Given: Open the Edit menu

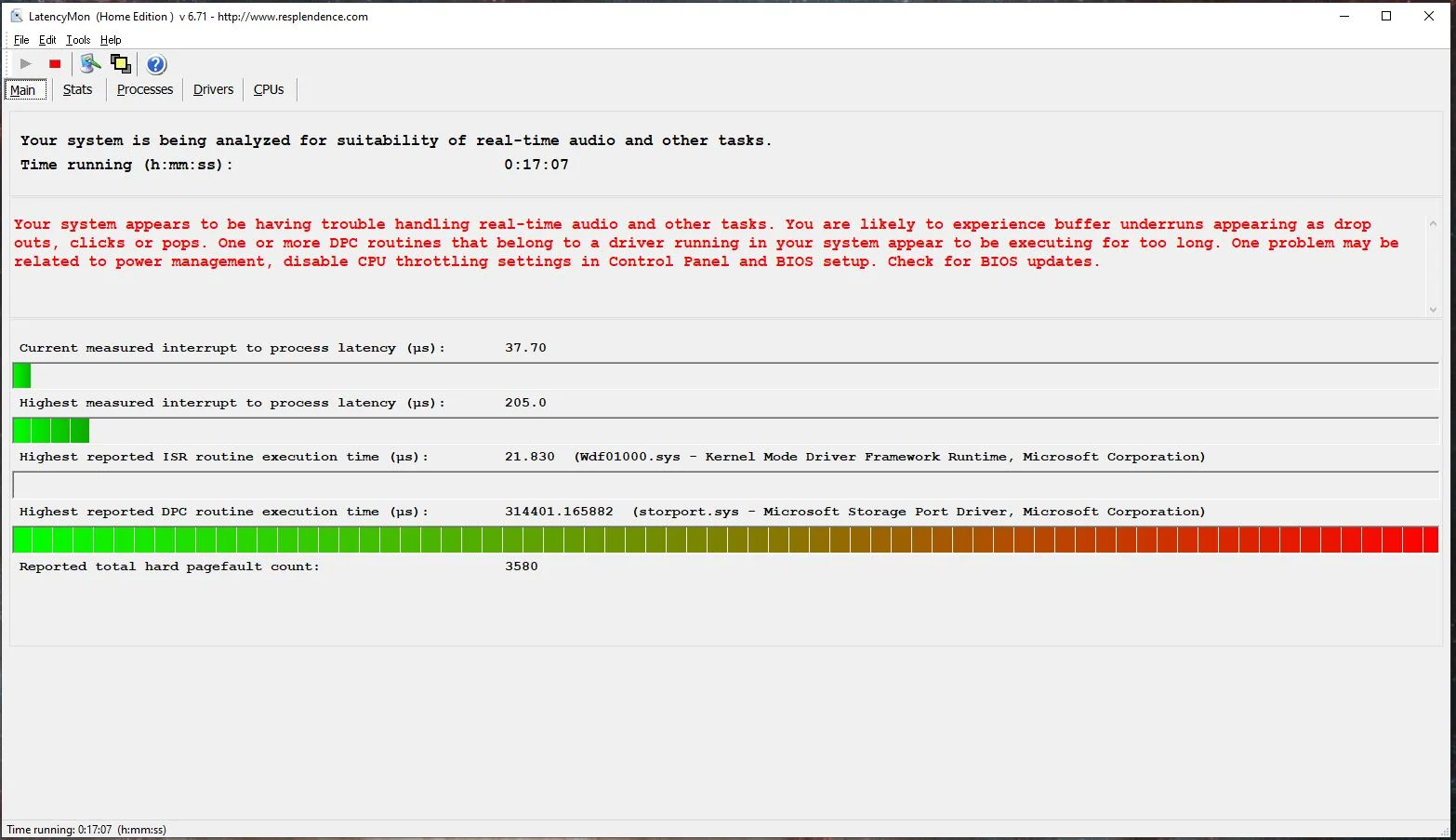Looking at the screenshot, I should (x=47, y=40).
